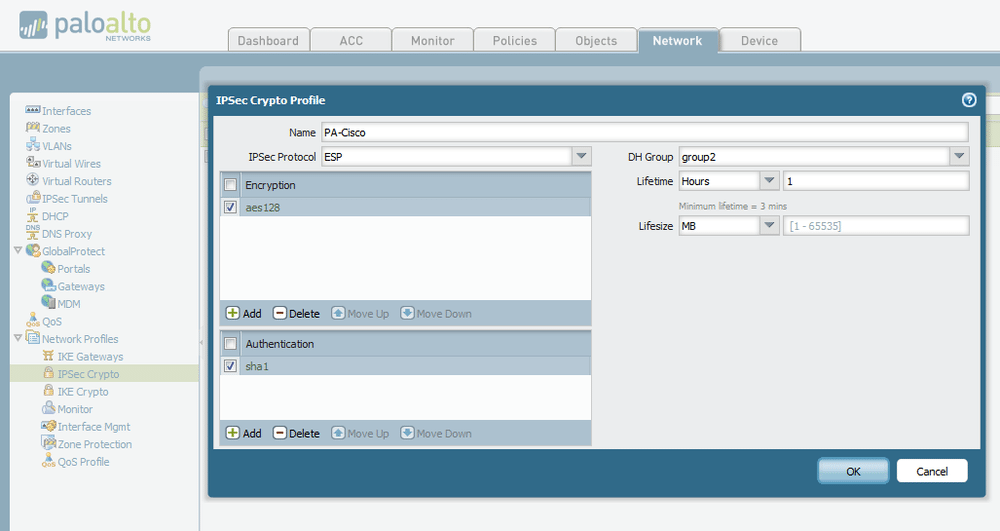Toggle the Encryption header select-all checkbox

click(231, 185)
